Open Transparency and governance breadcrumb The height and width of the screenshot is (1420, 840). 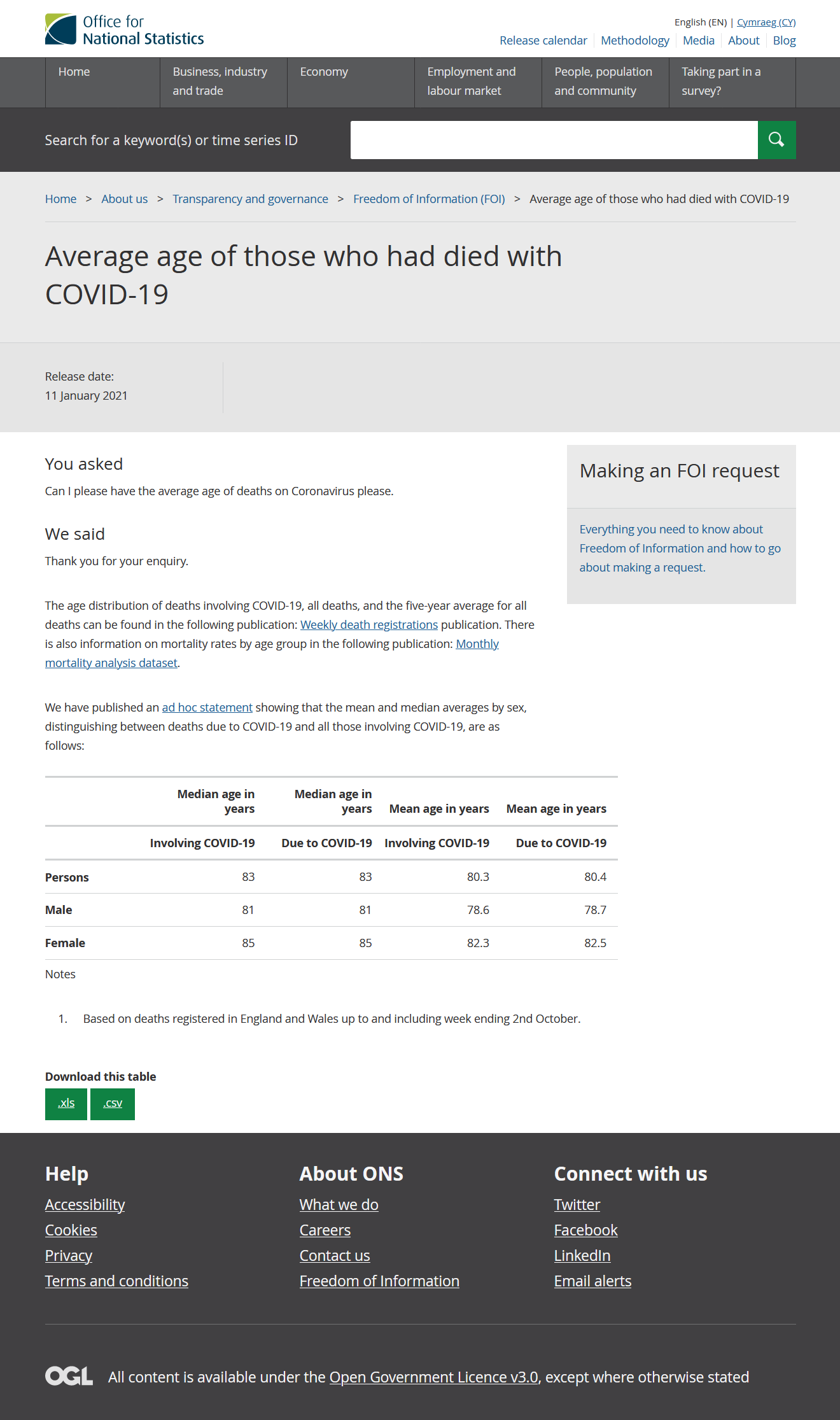250,199
